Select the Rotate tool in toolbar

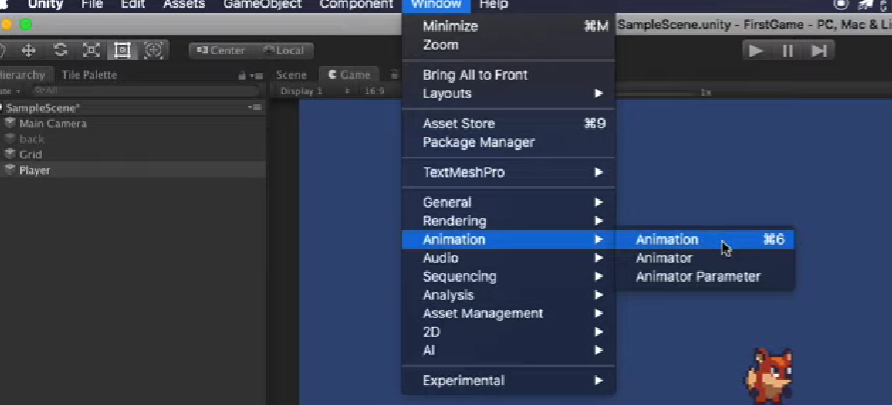coord(60,51)
